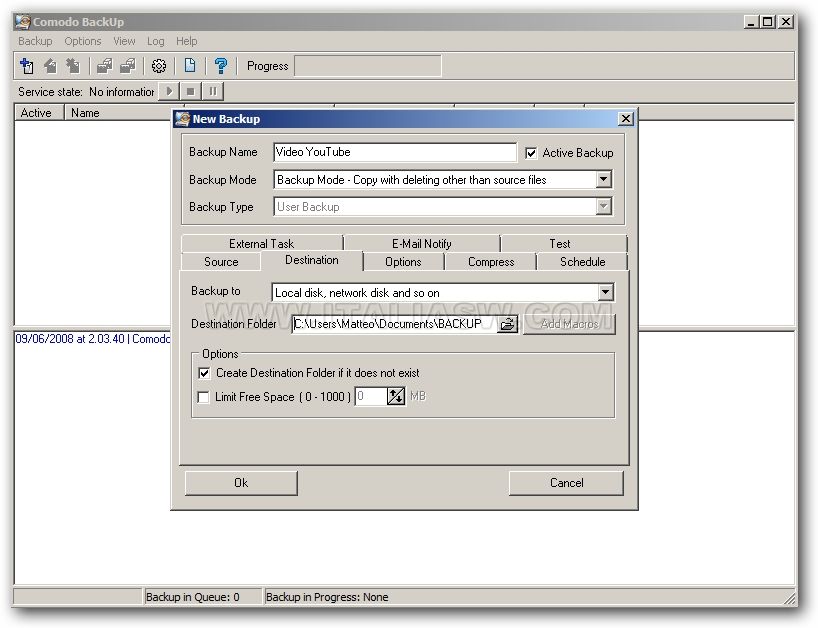Pause the service with the pause button
818x628 pixels.
coord(213,91)
